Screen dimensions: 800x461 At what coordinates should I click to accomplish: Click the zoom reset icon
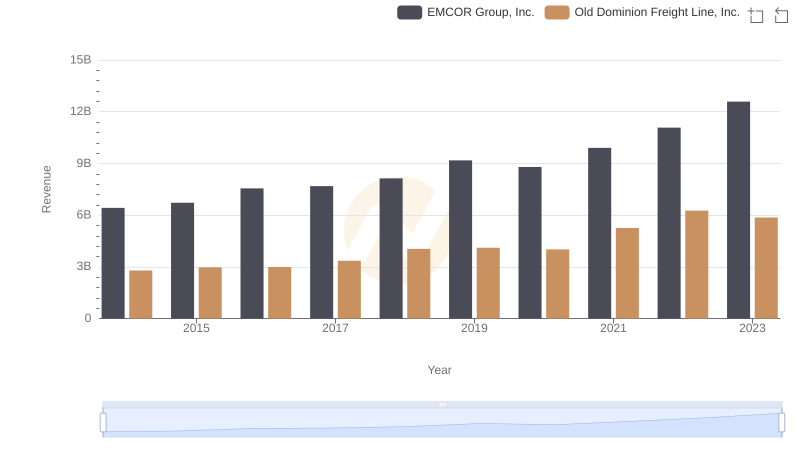point(781,15)
